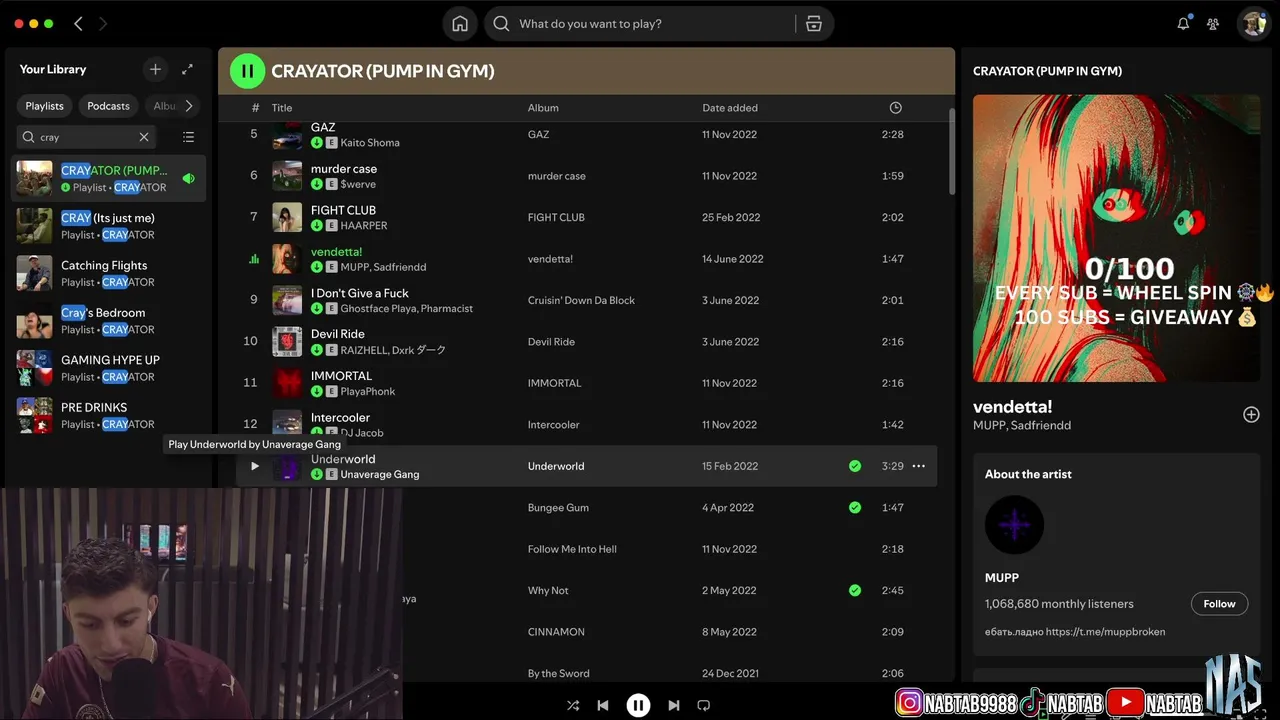Add vendetta! to Liked Songs
Image resolution: width=1280 pixels, height=720 pixels.
tap(1251, 414)
